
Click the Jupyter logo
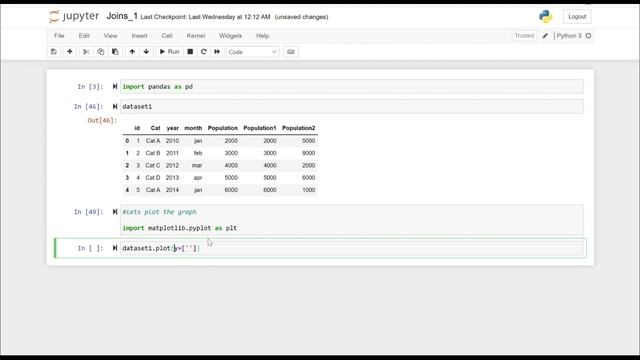(74, 16)
